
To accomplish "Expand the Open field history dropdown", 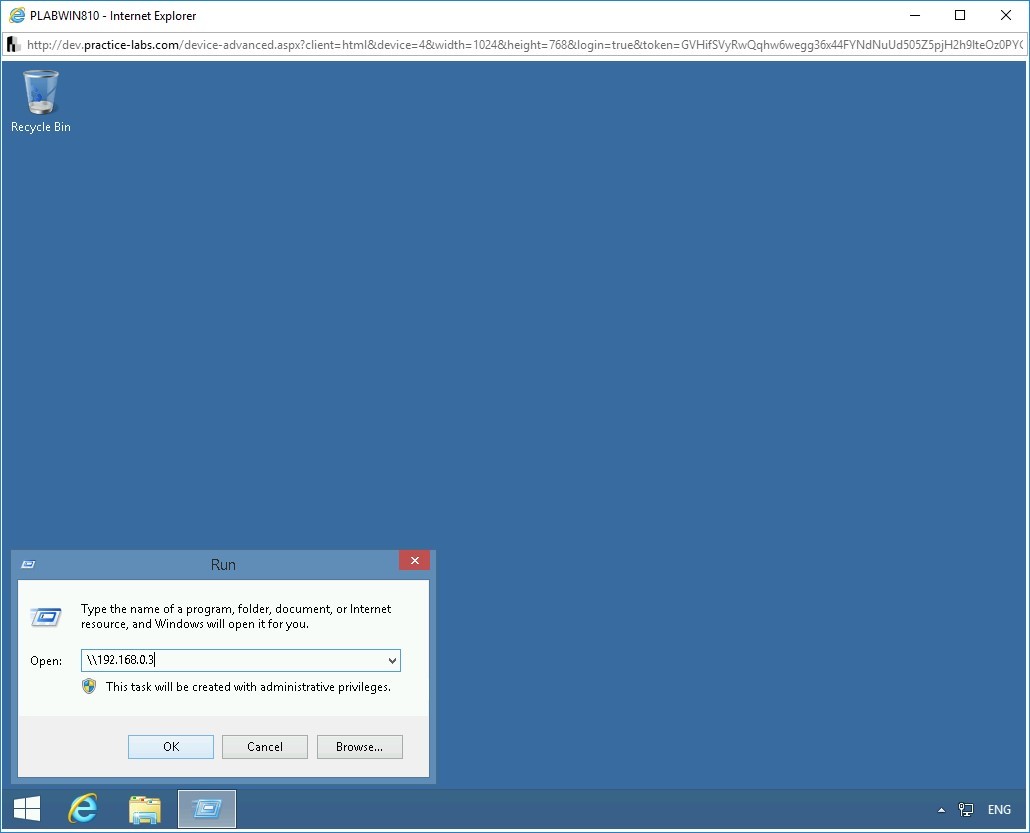I will point(389,660).
